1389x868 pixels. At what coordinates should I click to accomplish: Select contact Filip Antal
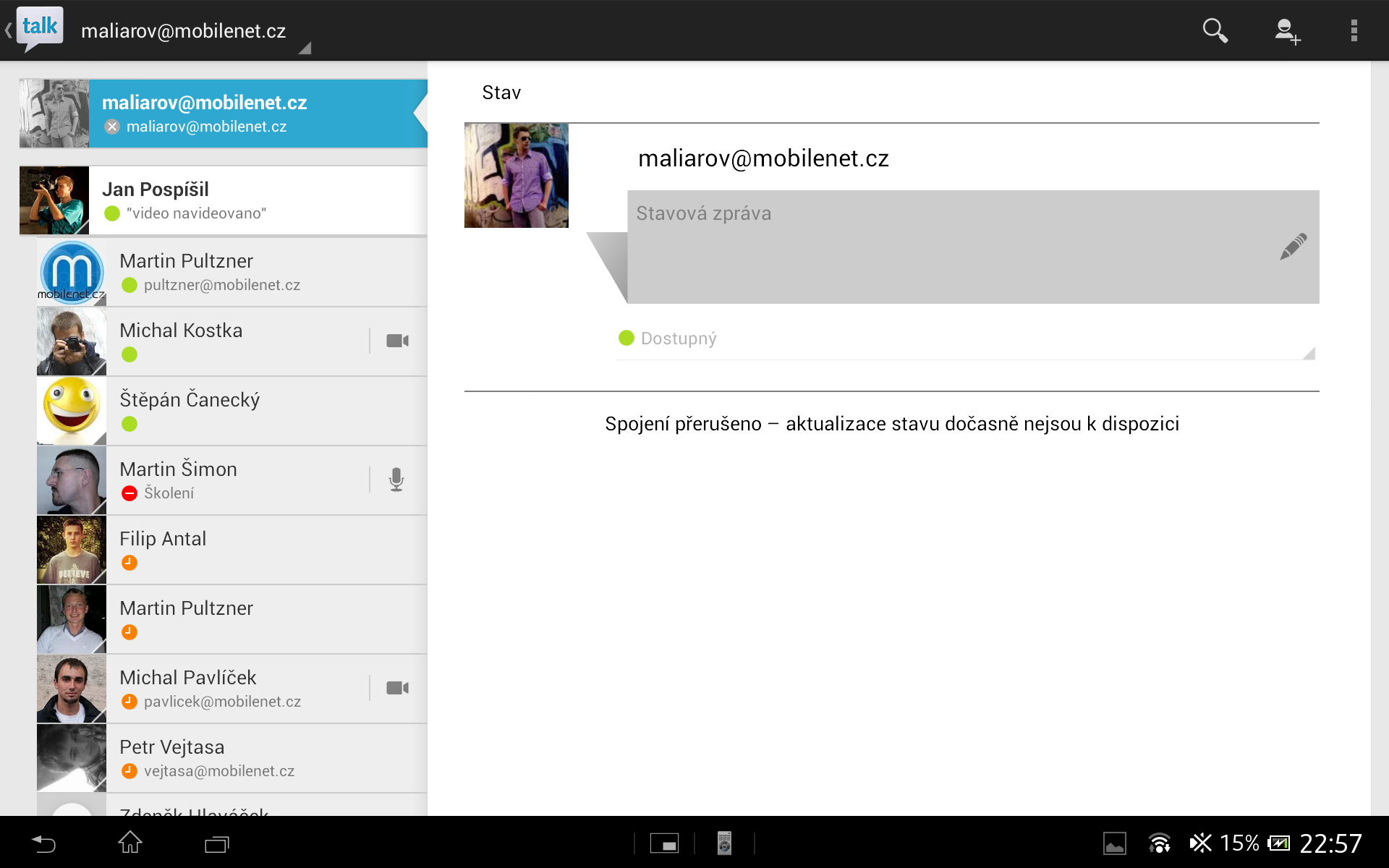[x=217, y=548]
